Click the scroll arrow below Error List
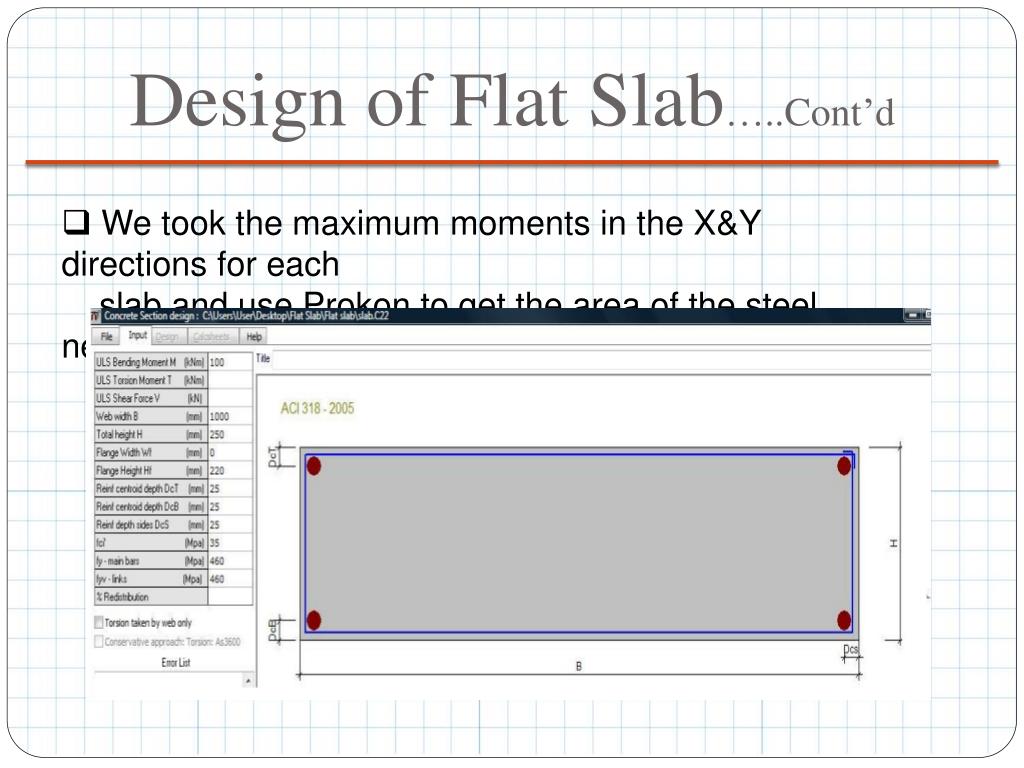The width and height of the screenshot is (1024, 768). pyautogui.click(x=248, y=680)
